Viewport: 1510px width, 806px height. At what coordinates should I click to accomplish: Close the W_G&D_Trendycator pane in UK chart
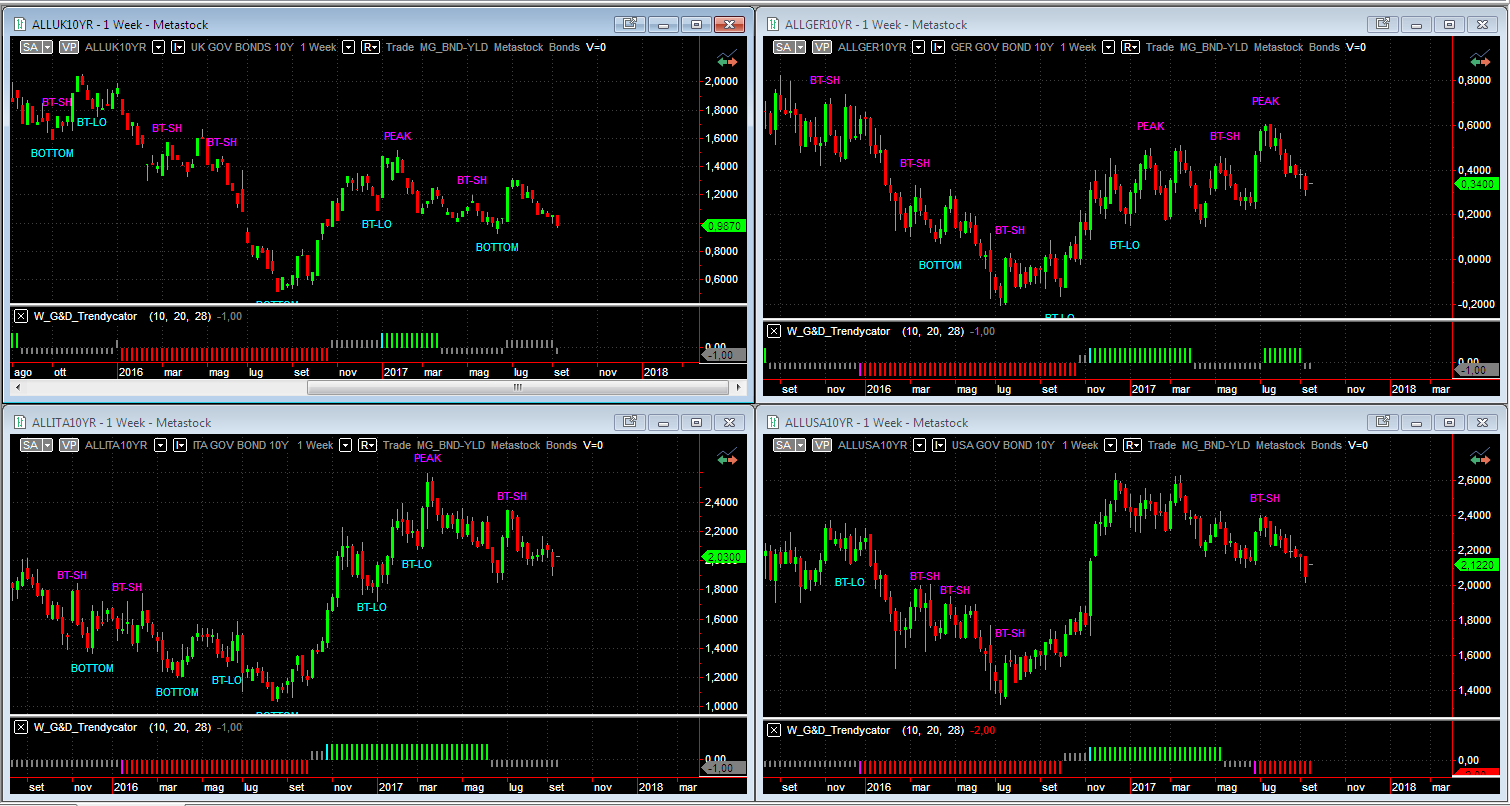21,316
